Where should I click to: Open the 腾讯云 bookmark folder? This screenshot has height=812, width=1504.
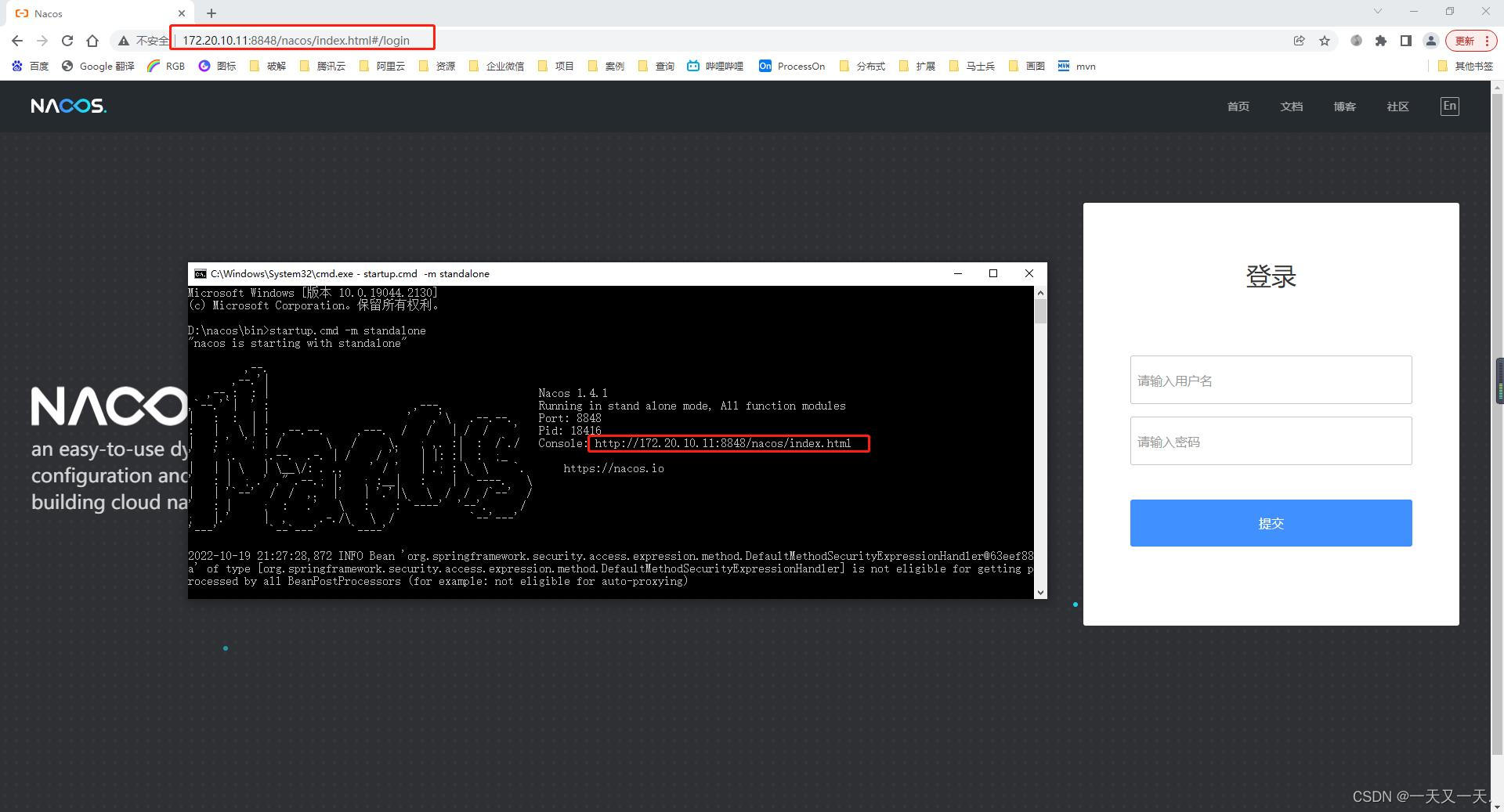(x=323, y=66)
